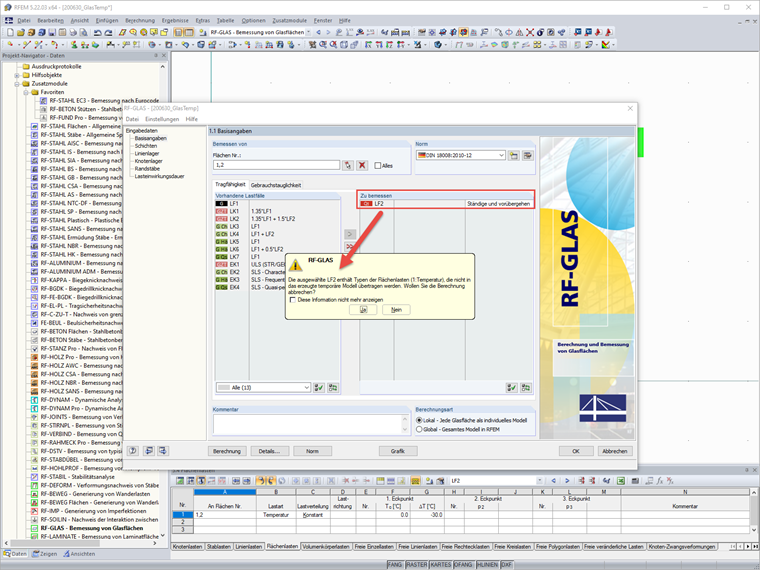Switch to the Freie Polygonlasten table tab
This screenshot has width=760, height=570.
click(x=557, y=547)
